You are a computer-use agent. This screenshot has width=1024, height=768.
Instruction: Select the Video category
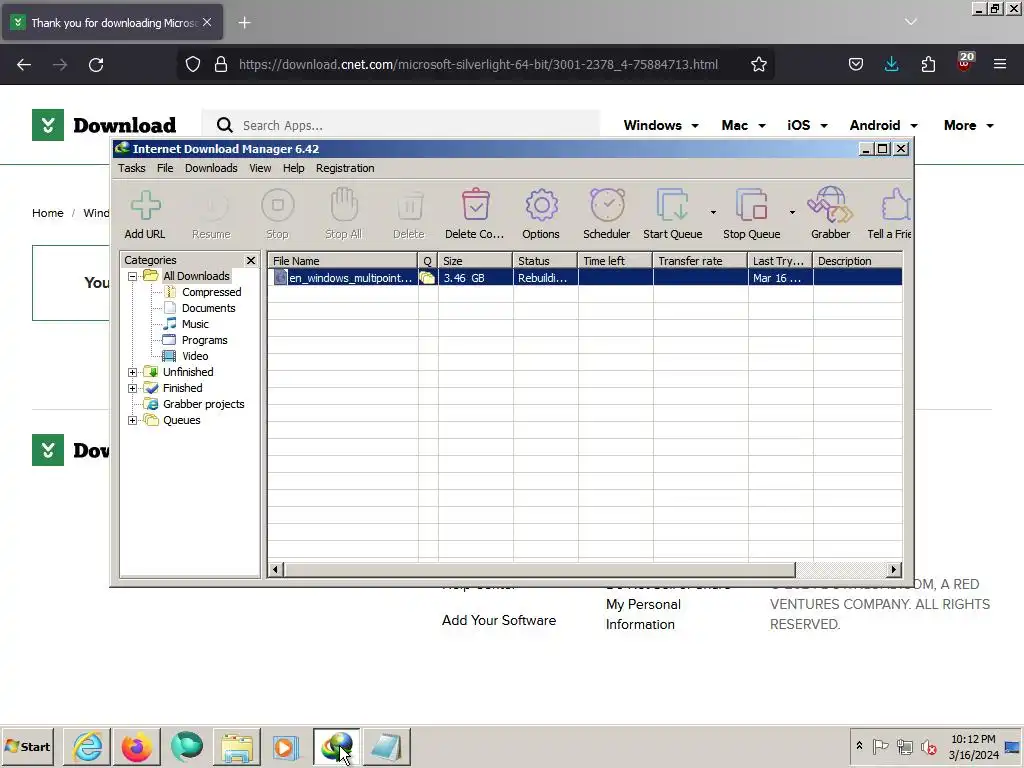(x=195, y=356)
